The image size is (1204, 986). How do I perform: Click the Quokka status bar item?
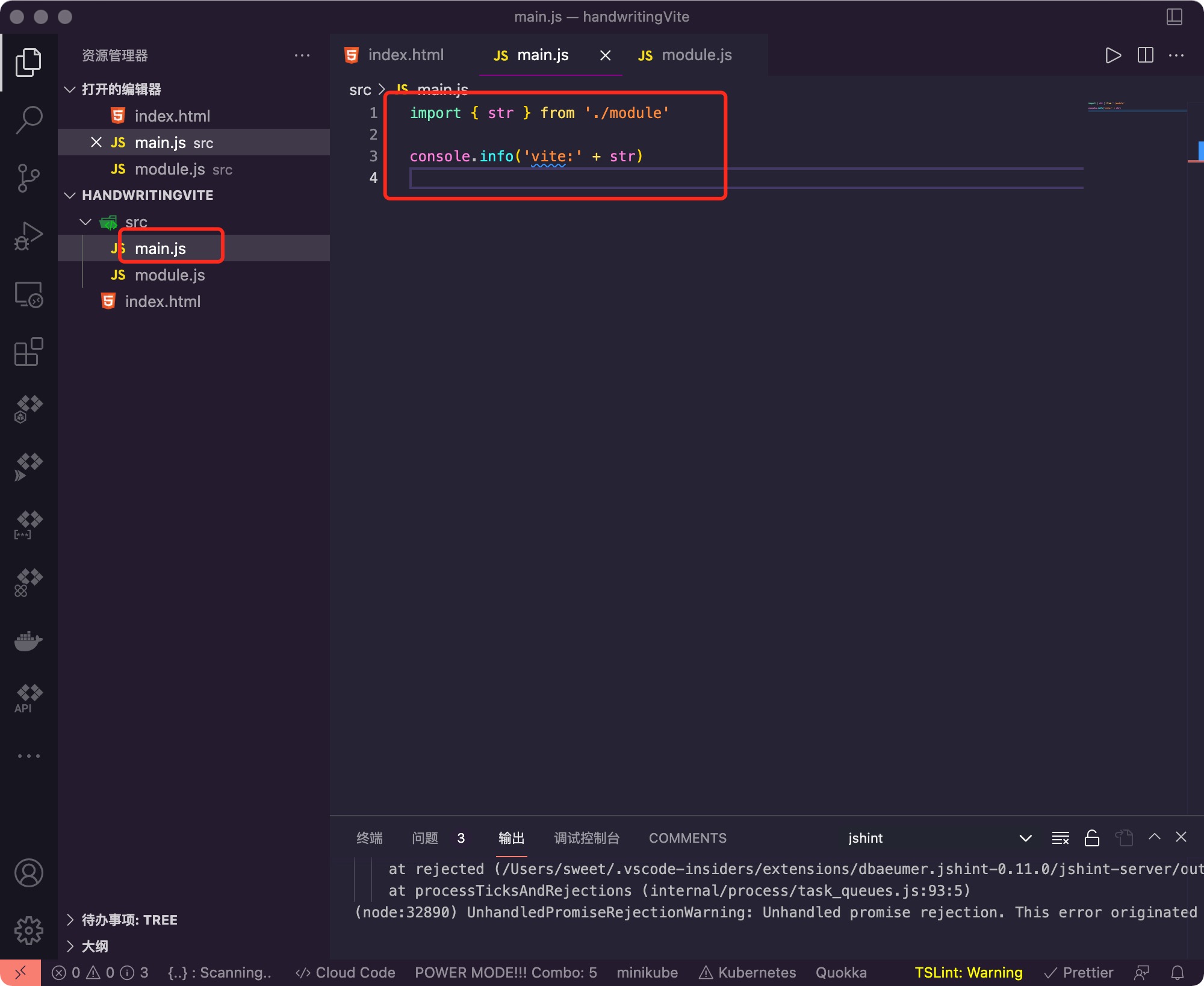(841, 973)
